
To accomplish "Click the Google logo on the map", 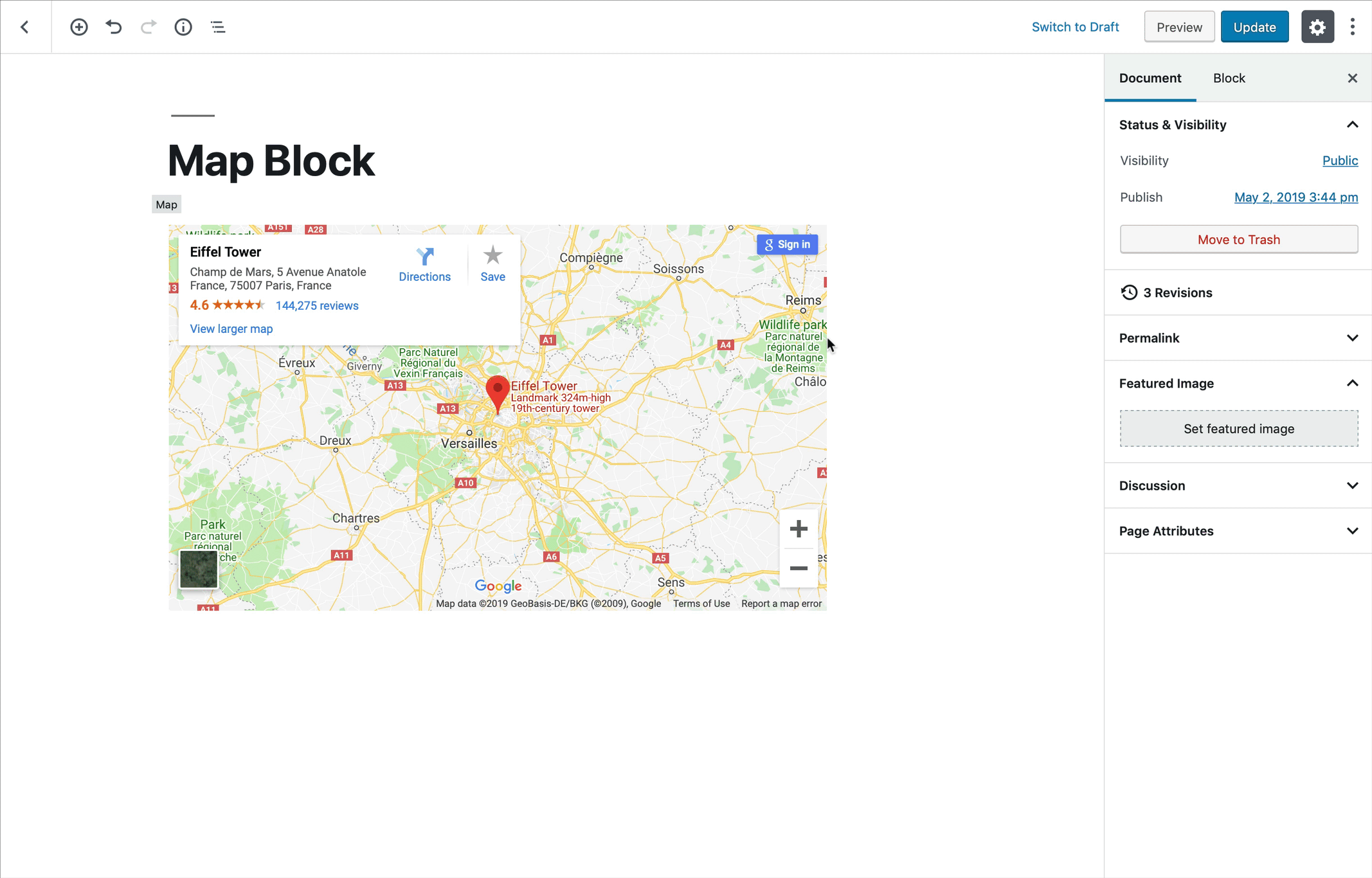I will click(x=498, y=586).
